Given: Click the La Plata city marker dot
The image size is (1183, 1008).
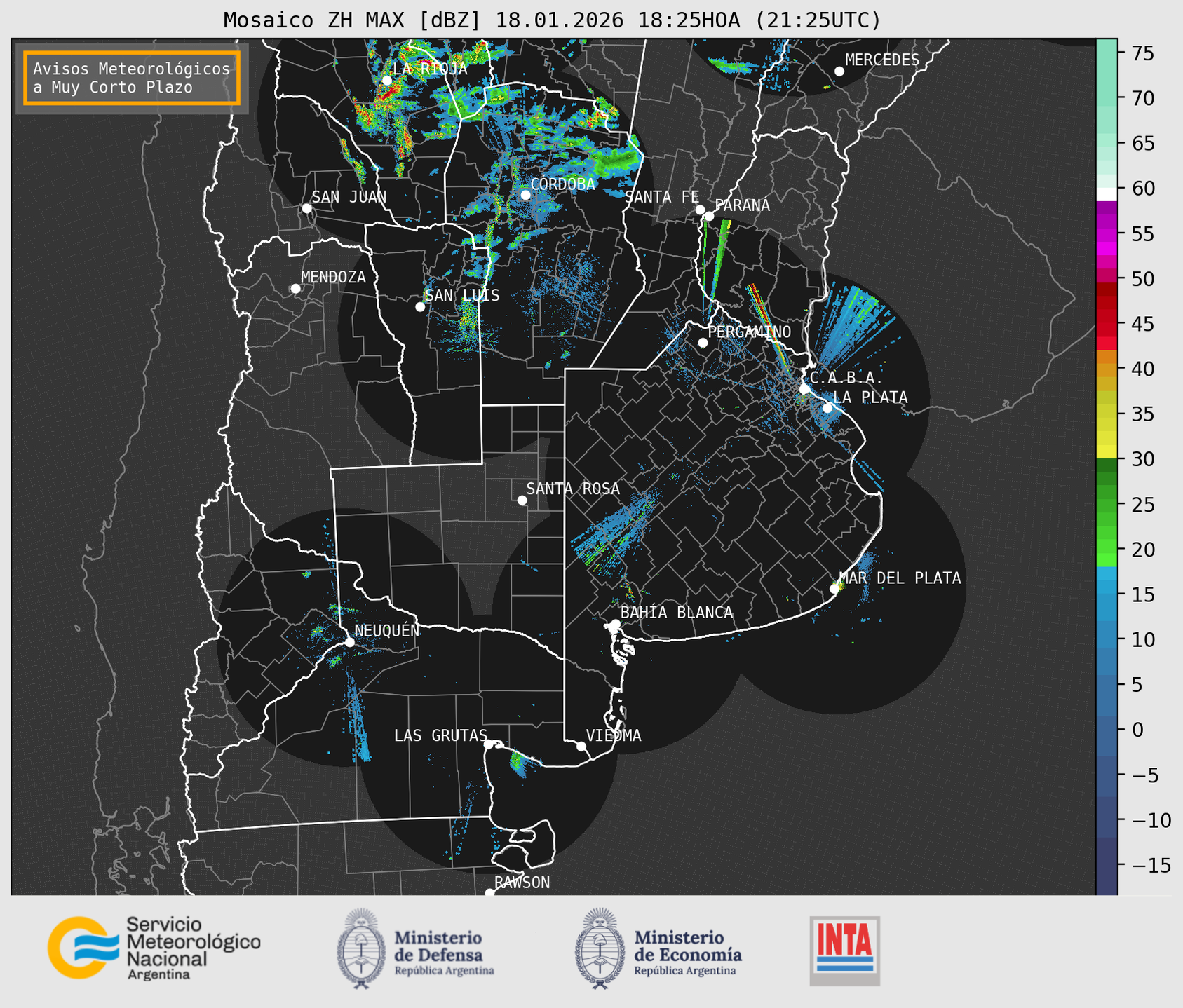Looking at the screenshot, I should (827, 408).
